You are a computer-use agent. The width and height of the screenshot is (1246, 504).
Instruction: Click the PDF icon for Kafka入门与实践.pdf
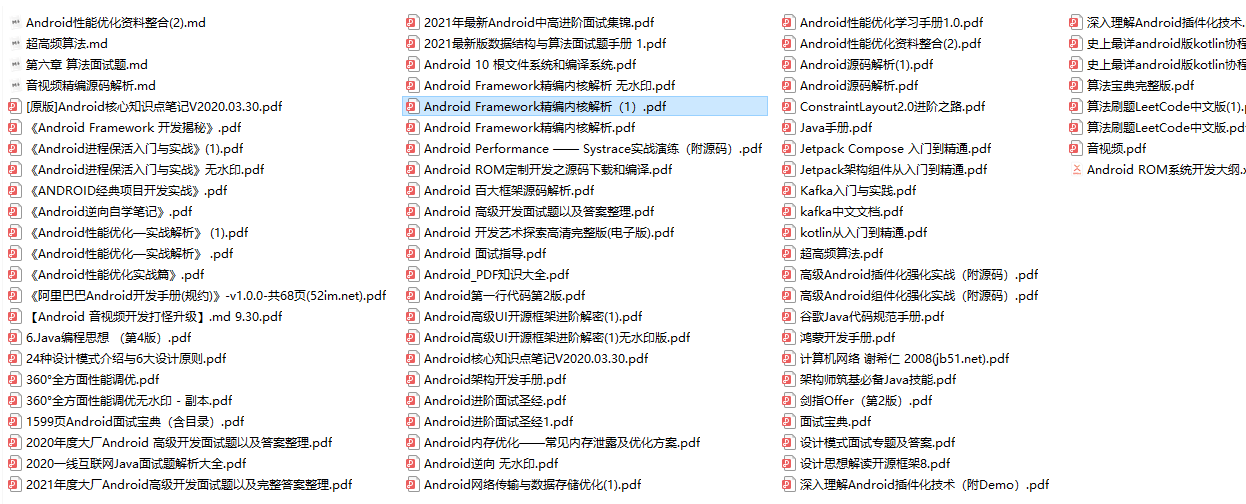[788, 191]
